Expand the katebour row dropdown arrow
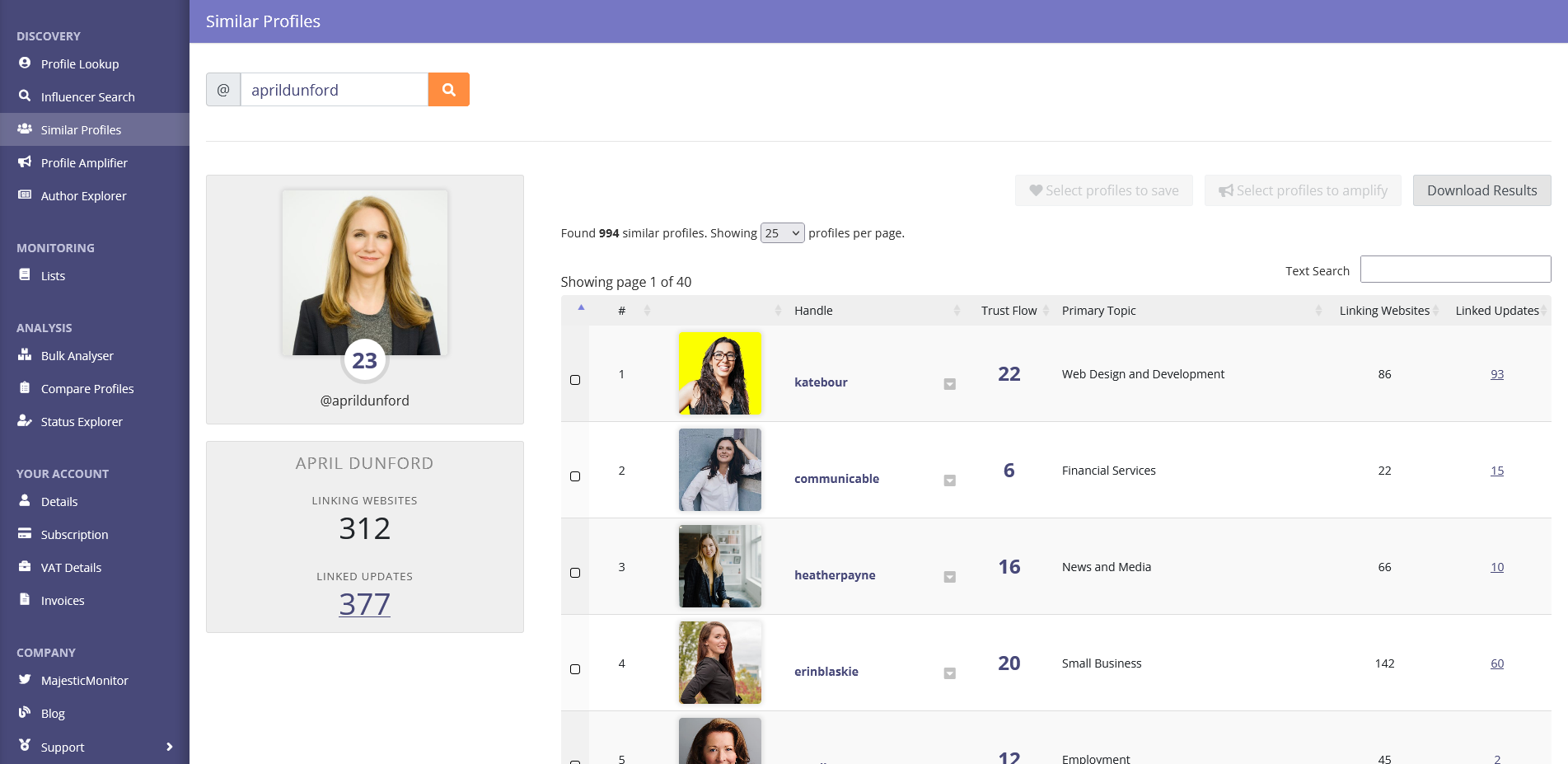The image size is (1568, 764). [x=949, y=384]
